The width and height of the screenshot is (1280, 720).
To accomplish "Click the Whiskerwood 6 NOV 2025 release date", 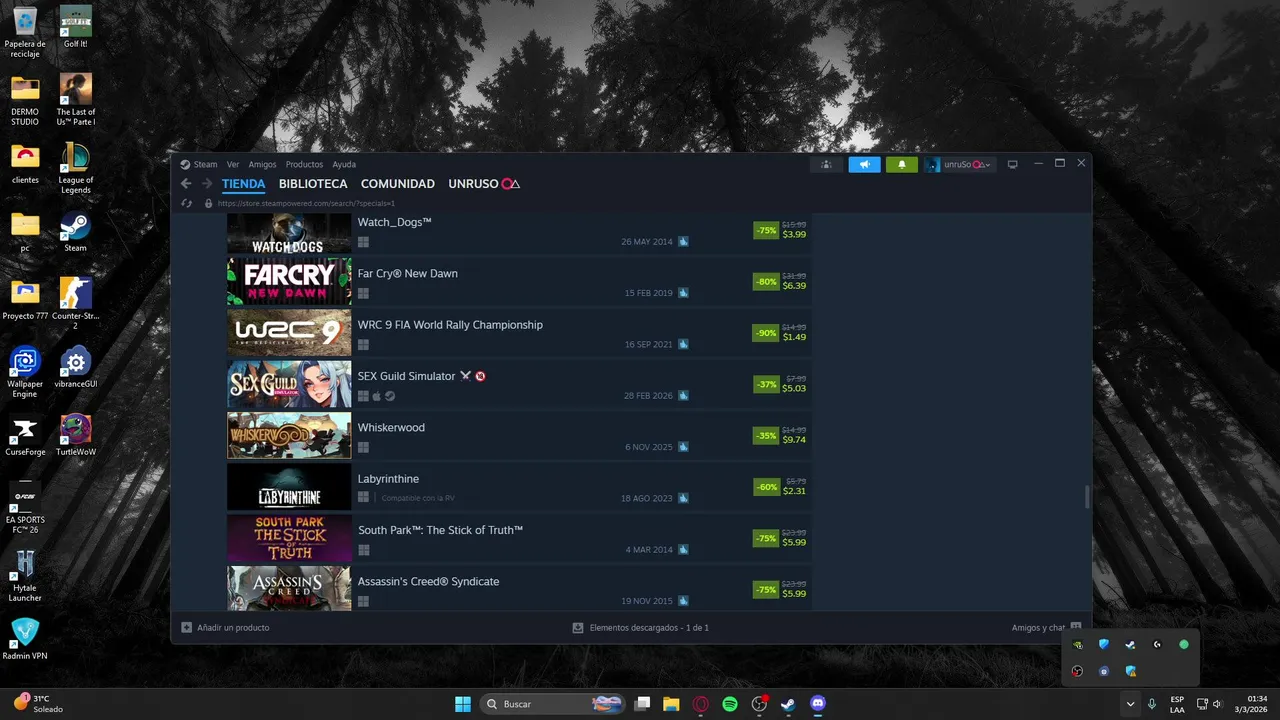I will coord(649,447).
